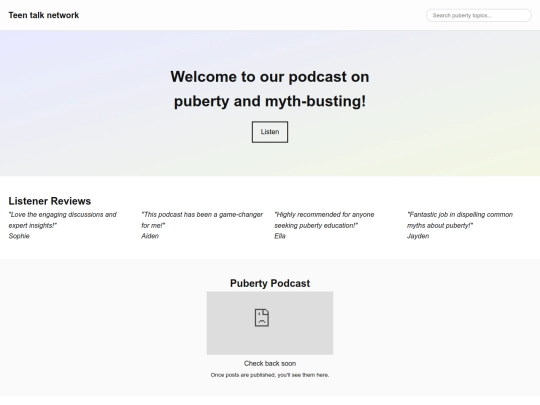Image resolution: width=540 pixels, height=405 pixels.
Task: Click the reviewer name Aiden
Action: pos(150,236)
